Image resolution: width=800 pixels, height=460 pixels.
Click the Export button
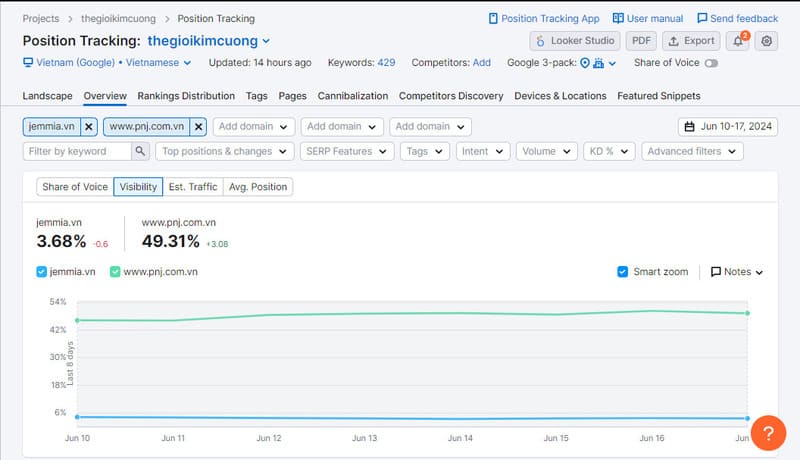tap(691, 41)
